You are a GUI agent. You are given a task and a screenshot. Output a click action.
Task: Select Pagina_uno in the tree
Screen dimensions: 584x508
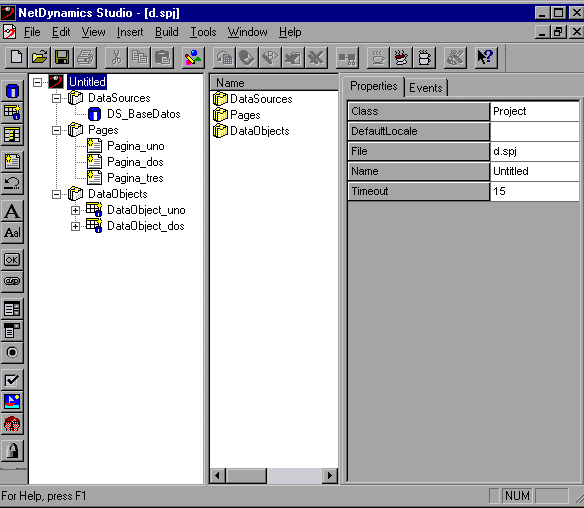click(x=136, y=146)
